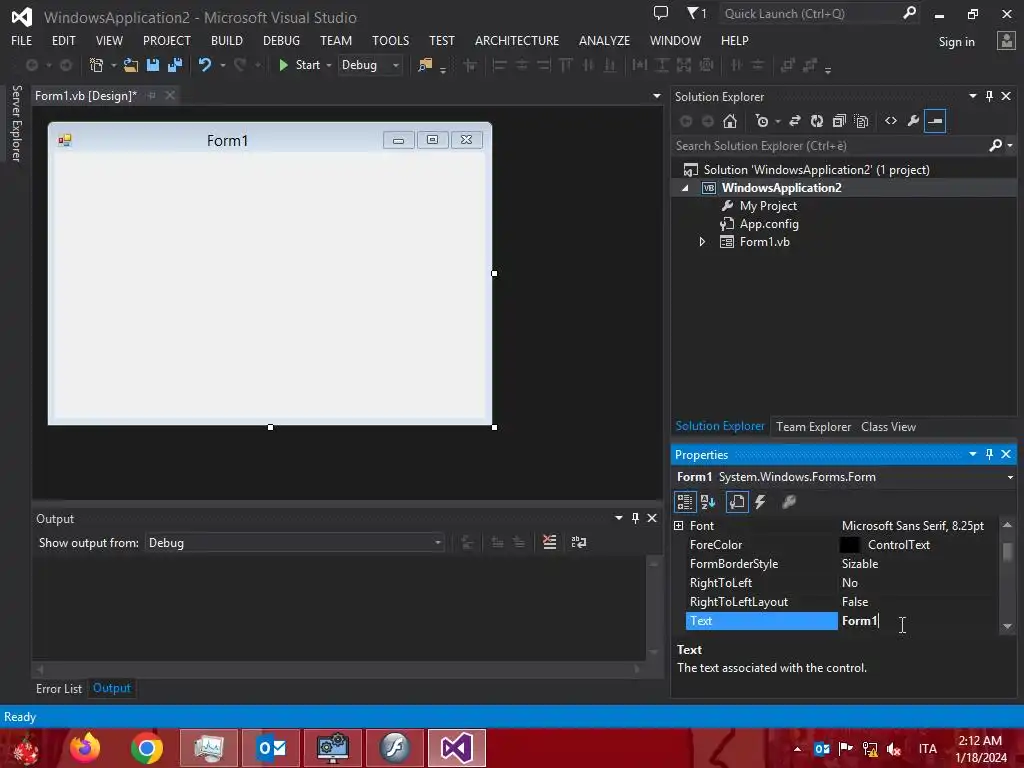Click the Properties scrollbar down arrow
This screenshot has width=1024, height=768.
point(1007,626)
